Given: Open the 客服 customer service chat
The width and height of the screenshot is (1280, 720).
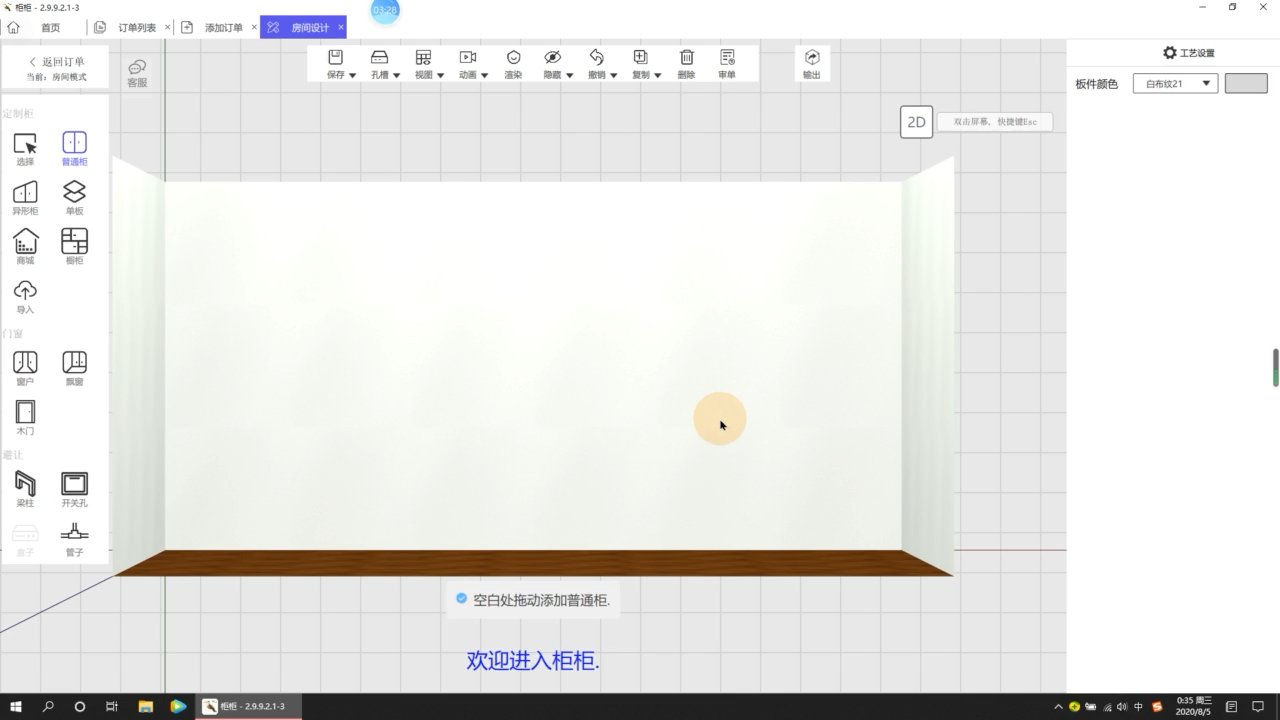Looking at the screenshot, I should (137, 73).
